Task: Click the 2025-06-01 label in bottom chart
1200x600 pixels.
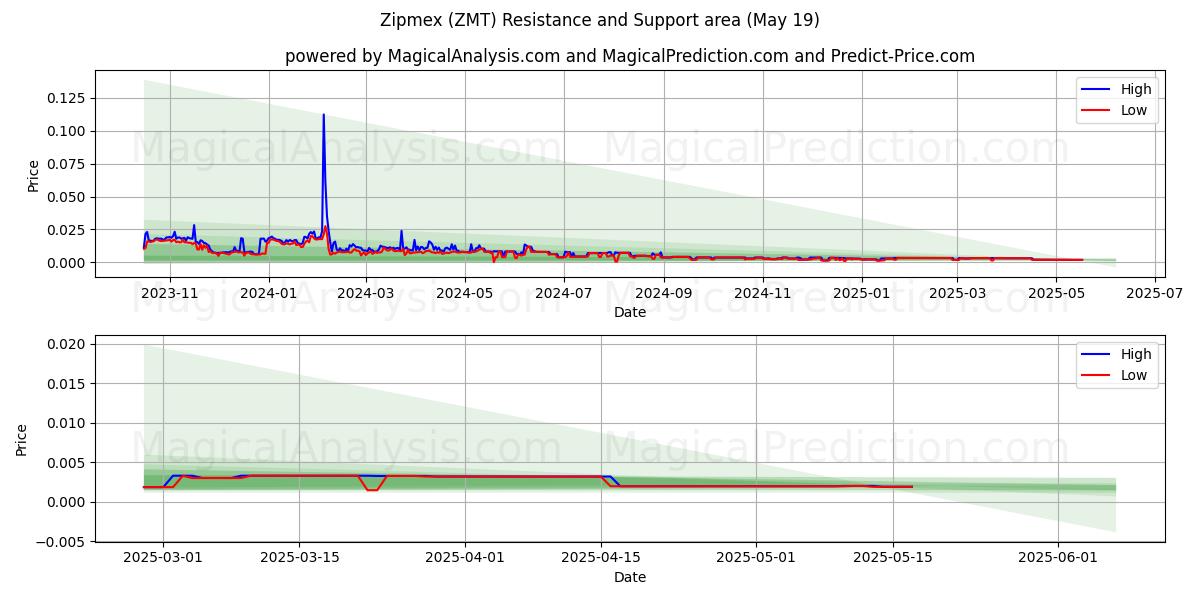Action: point(1057,558)
